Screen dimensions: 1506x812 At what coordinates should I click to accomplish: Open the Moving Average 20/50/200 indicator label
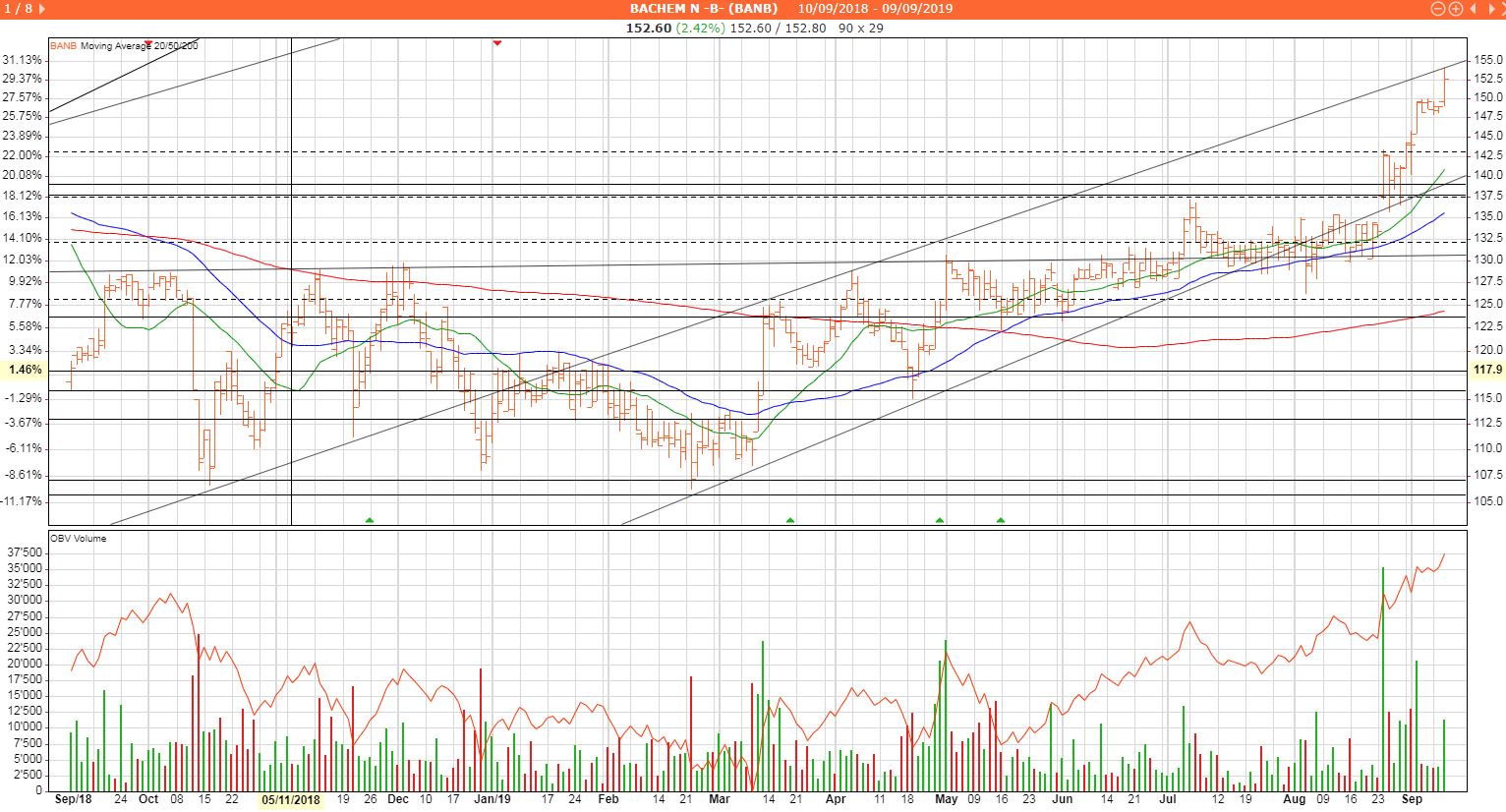click(139, 46)
